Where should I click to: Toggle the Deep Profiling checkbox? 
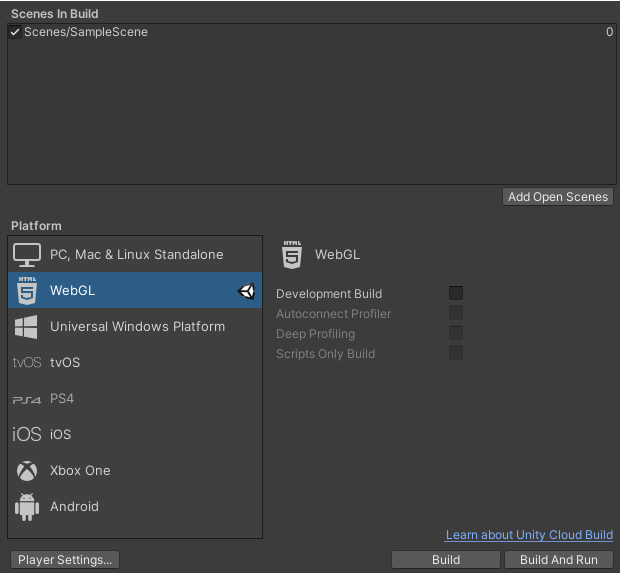[x=456, y=333]
